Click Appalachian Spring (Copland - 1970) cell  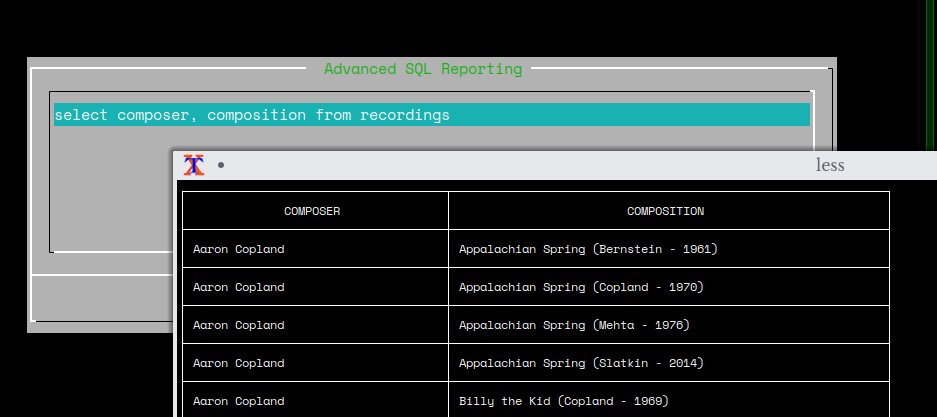pos(581,287)
